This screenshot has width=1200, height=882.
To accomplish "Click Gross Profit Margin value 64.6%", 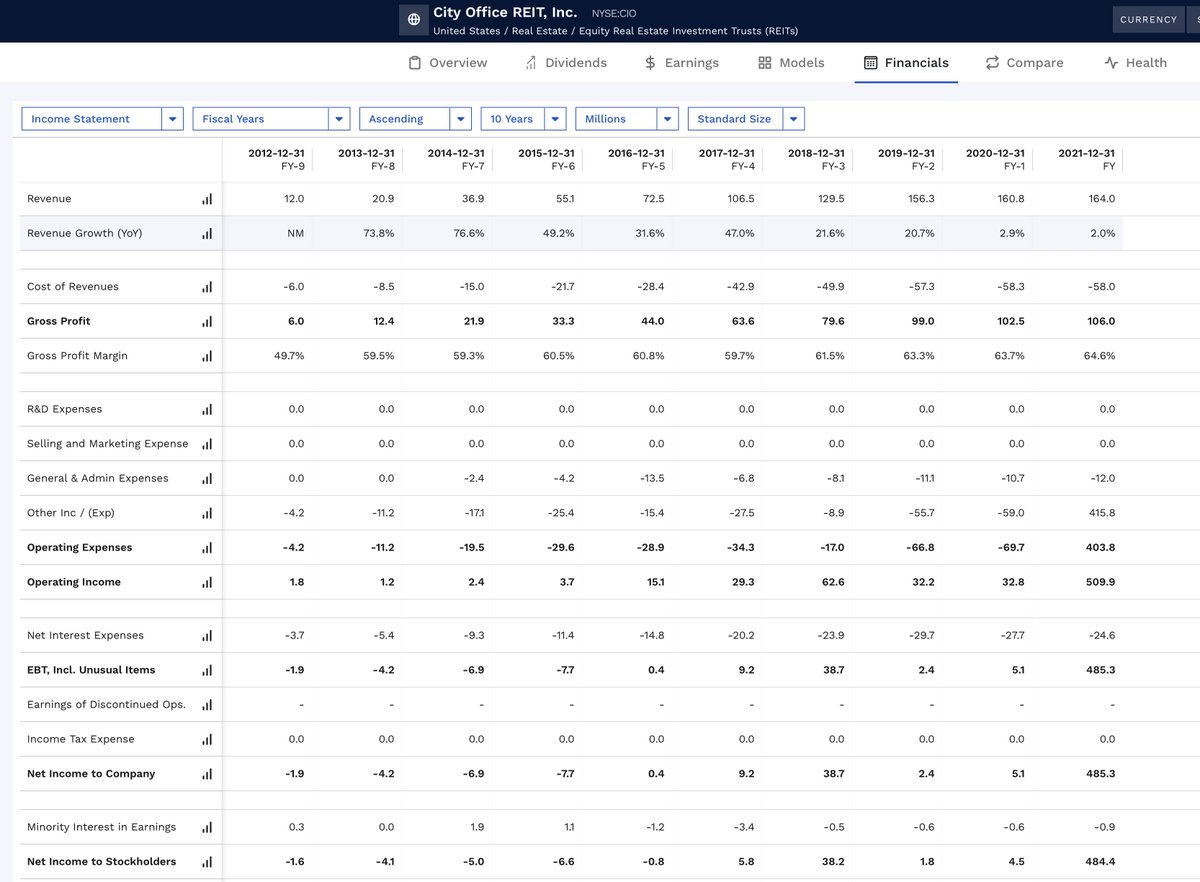I will (x=1099, y=356).
